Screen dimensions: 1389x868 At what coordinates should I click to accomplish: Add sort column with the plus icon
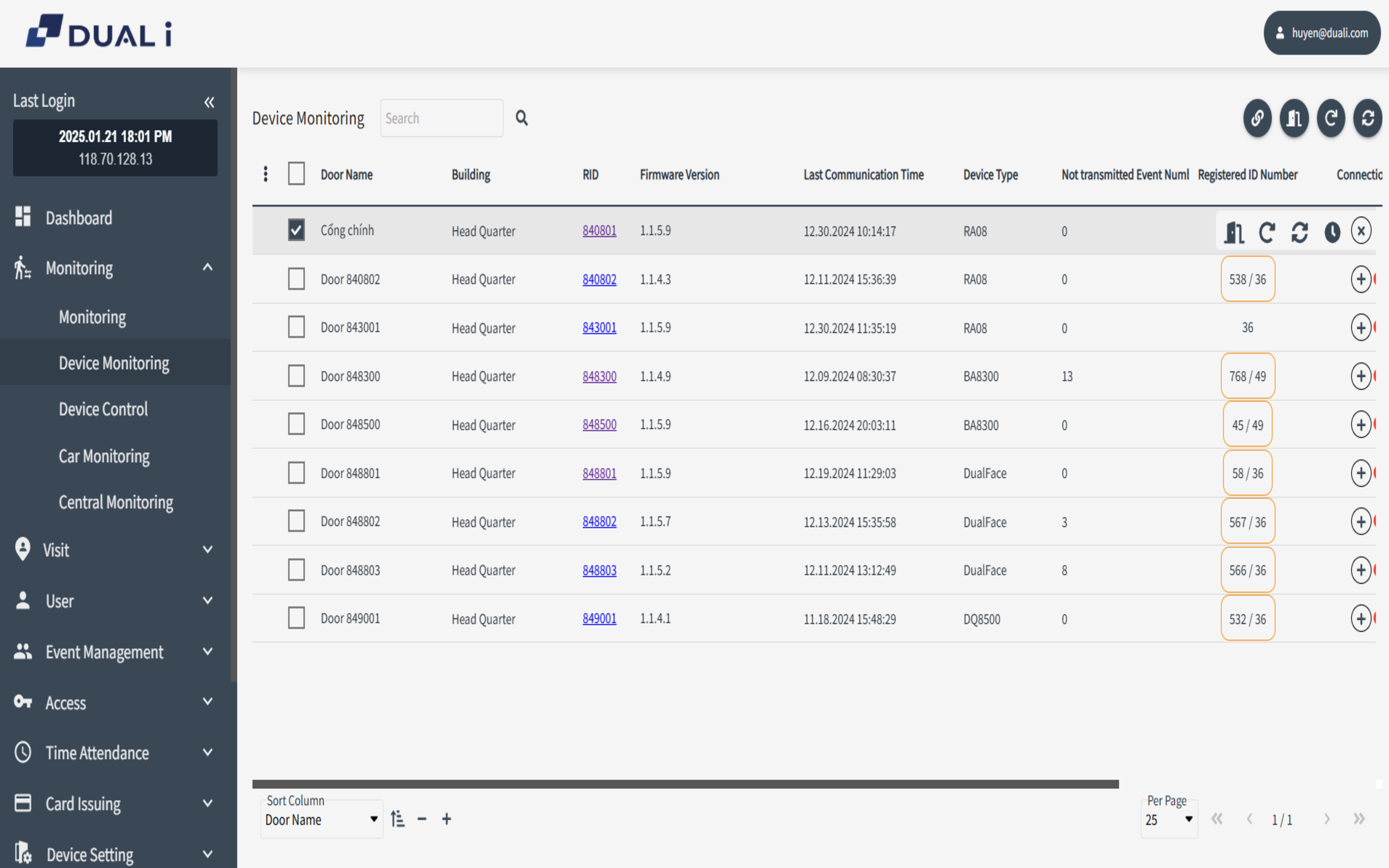(446, 819)
